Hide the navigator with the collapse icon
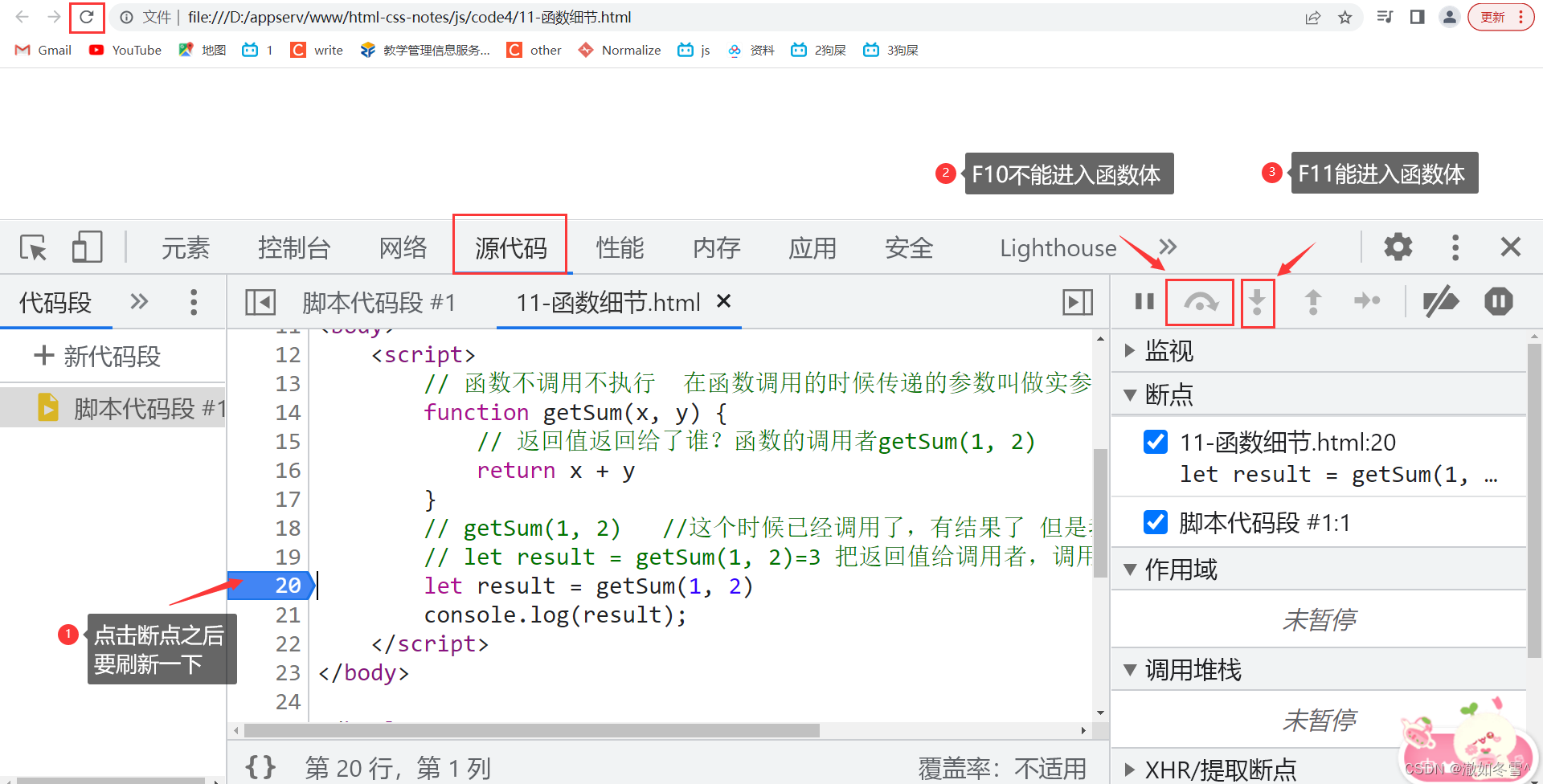This screenshot has height=784, width=1543. pyautogui.click(x=260, y=302)
